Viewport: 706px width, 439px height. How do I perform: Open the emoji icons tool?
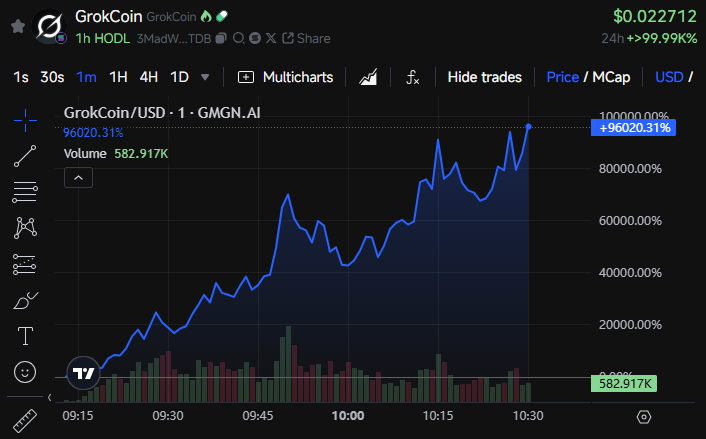tap(26, 371)
